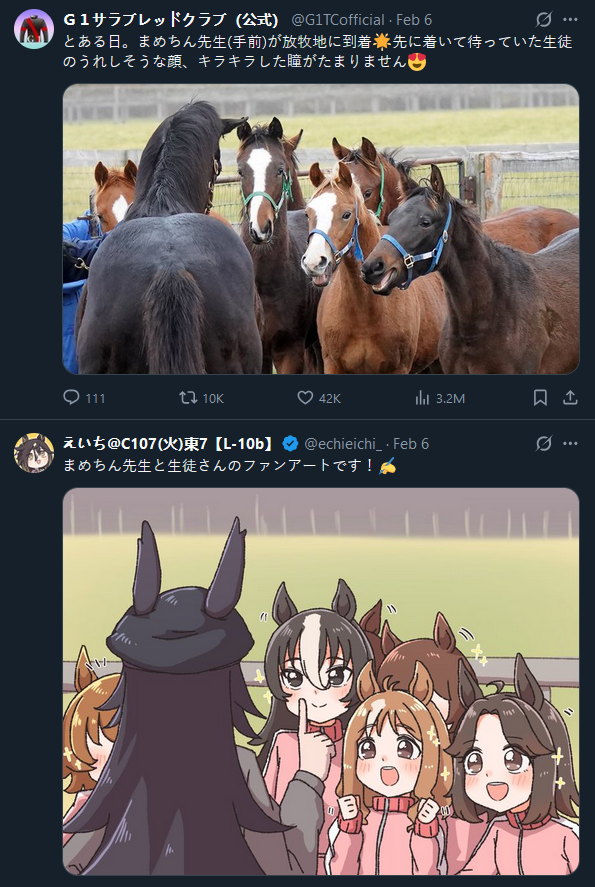Open the @echieichi_ handle link
The image size is (595, 887).
click(343, 444)
